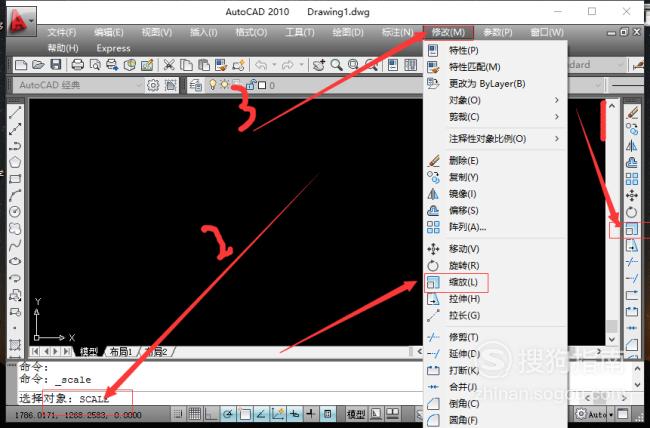Select the Spline draw tool
The image size is (650, 428).
click(x=15, y=245)
